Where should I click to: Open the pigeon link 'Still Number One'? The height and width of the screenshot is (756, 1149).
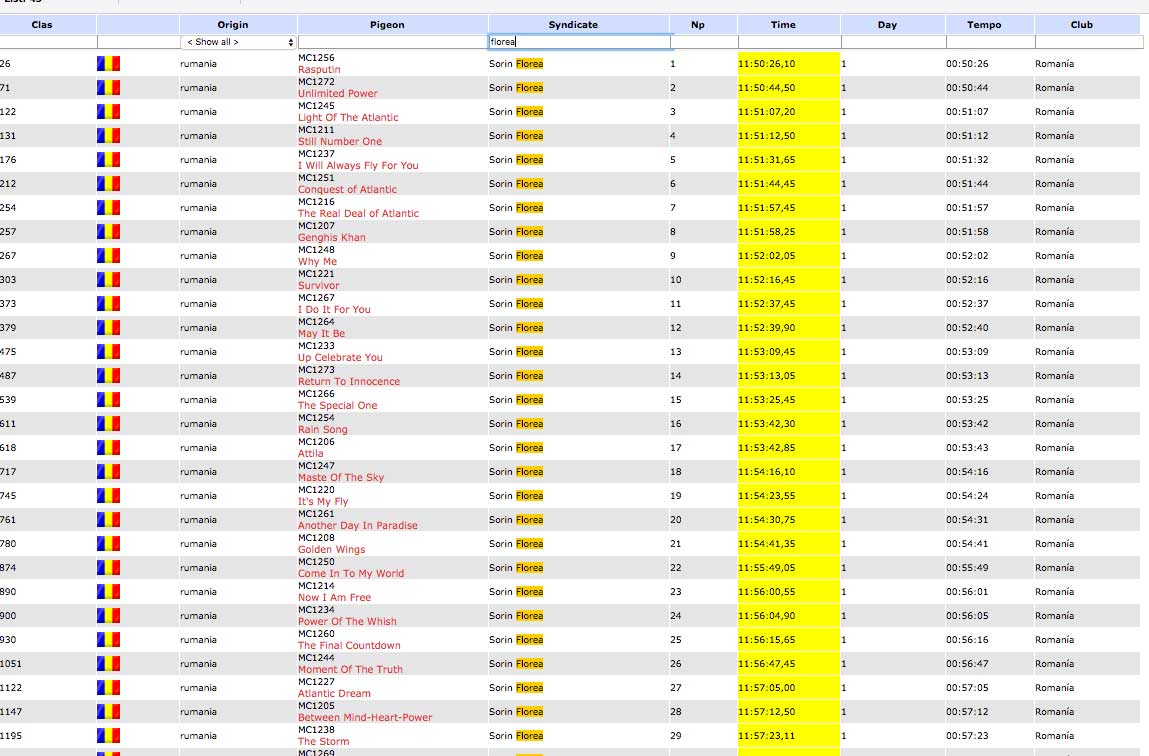[340, 141]
